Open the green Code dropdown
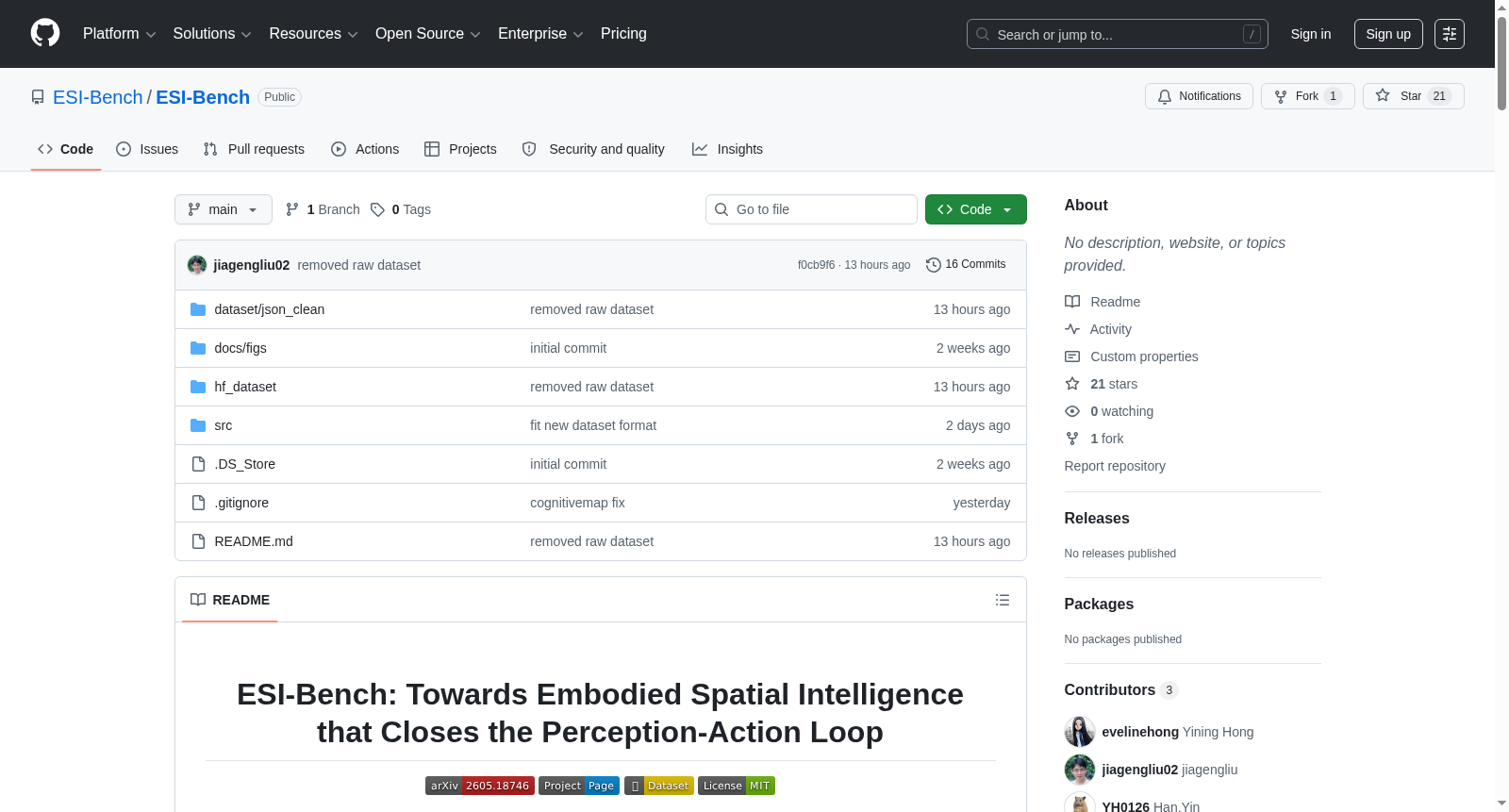 pos(976,209)
